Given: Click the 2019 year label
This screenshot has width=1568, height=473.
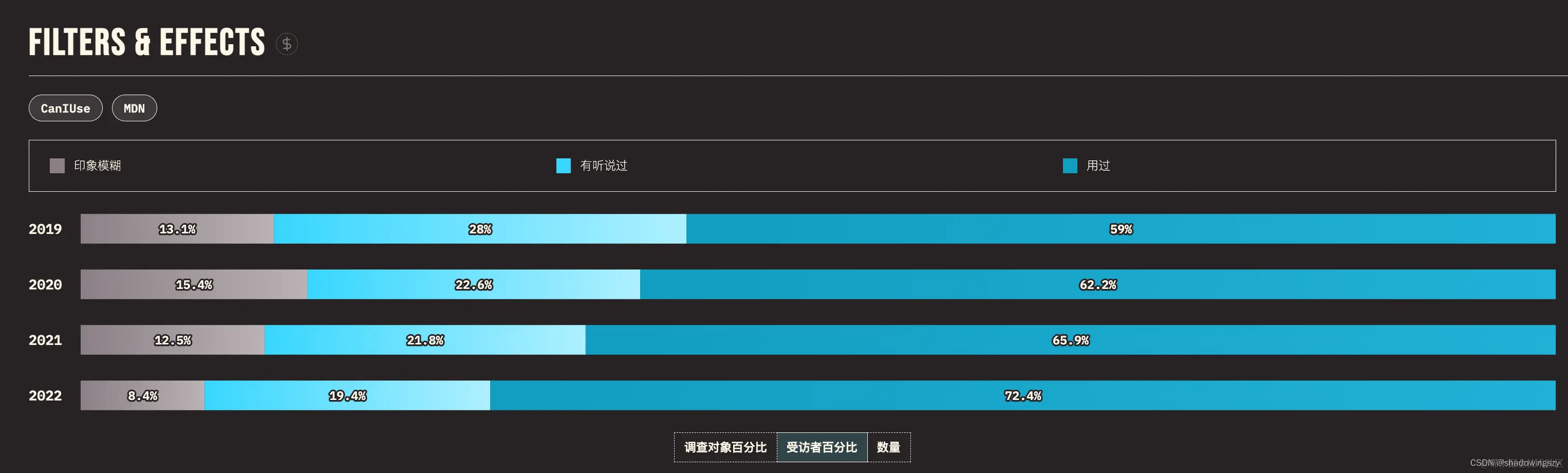Looking at the screenshot, I should (x=45, y=229).
